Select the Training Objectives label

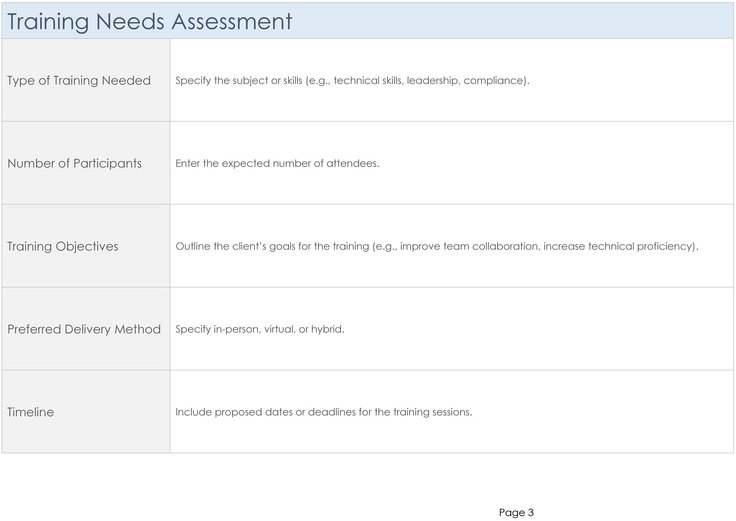point(63,246)
